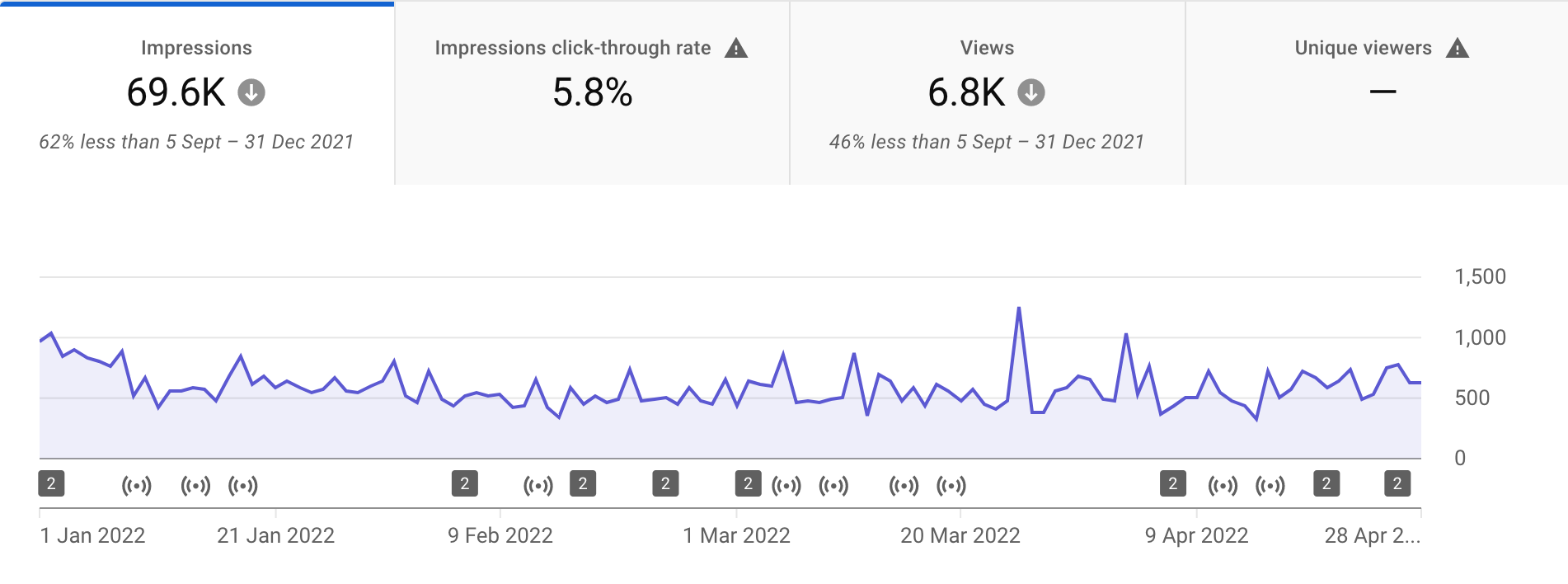Click the chart's highest spike in late March
This screenshot has width=1568, height=584.
point(1019,308)
